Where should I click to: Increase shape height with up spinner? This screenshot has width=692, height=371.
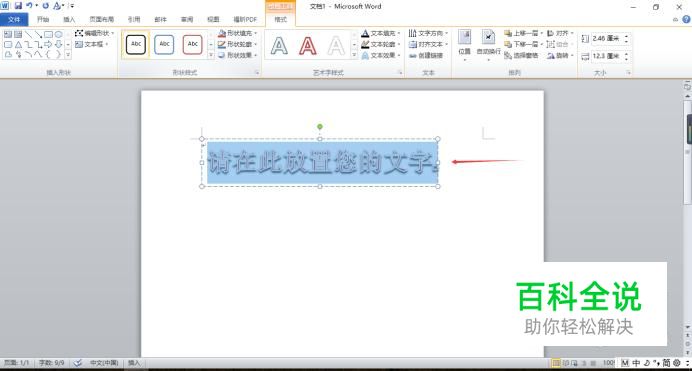pos(626,36)
